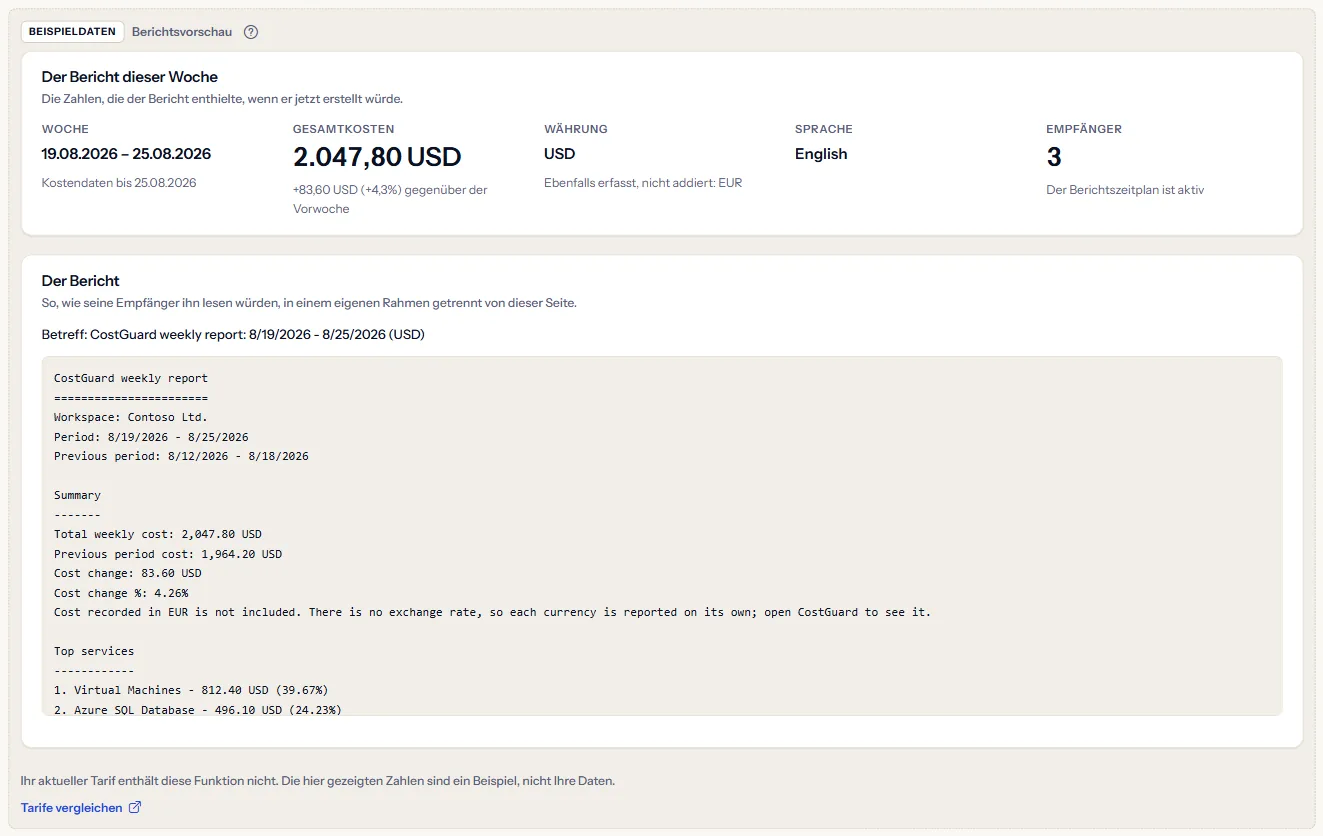Click the '+83,60 USD (+4,3%)' change note

[x=390, y=199]
